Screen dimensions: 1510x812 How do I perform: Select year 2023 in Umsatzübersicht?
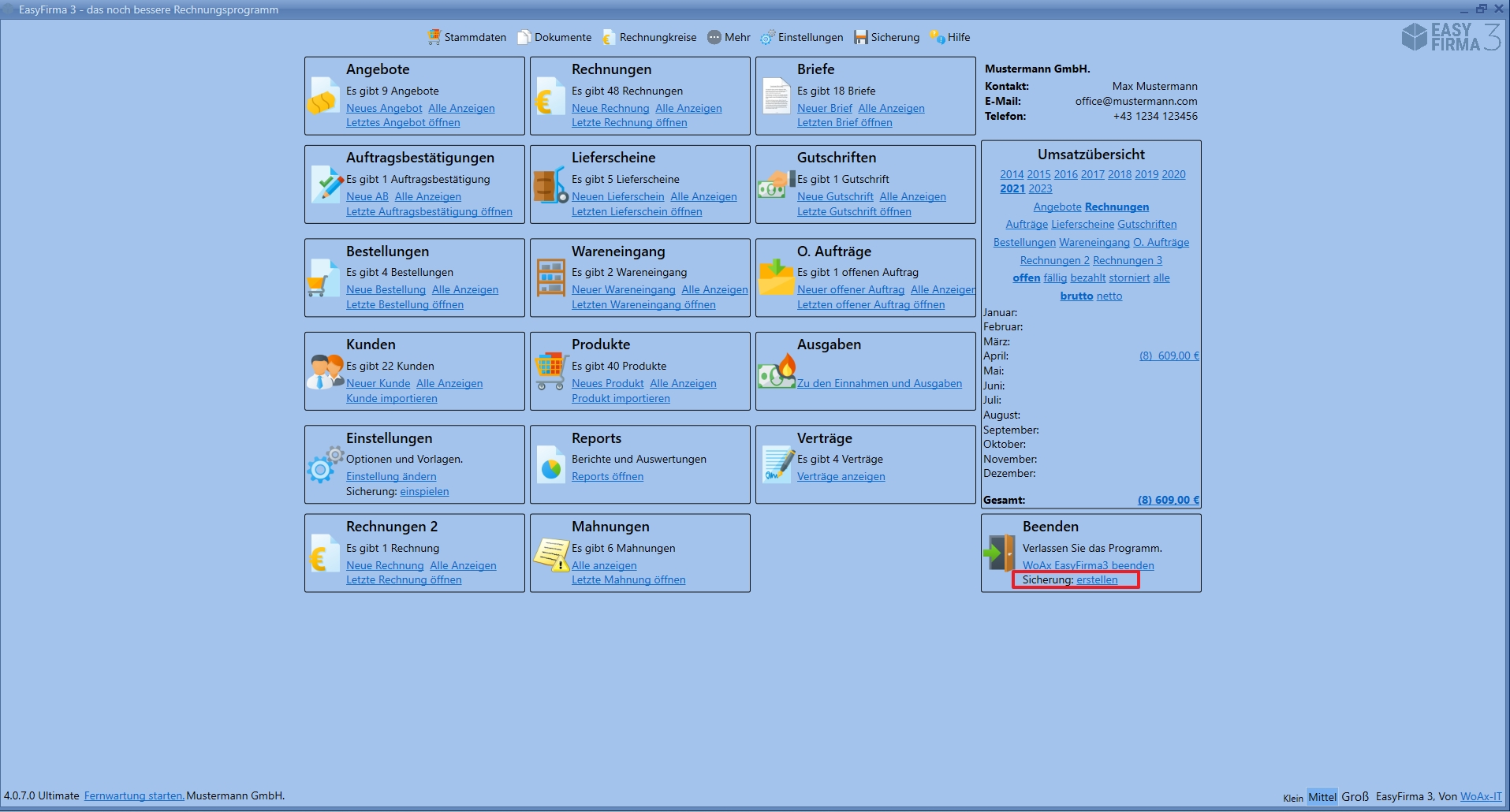click(1040, 188)
